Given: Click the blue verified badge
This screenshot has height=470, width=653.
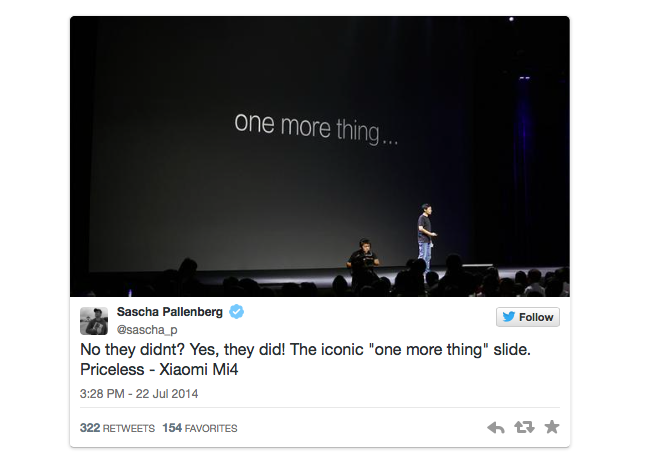Looking at the screenshot, I should pos(237,312).
